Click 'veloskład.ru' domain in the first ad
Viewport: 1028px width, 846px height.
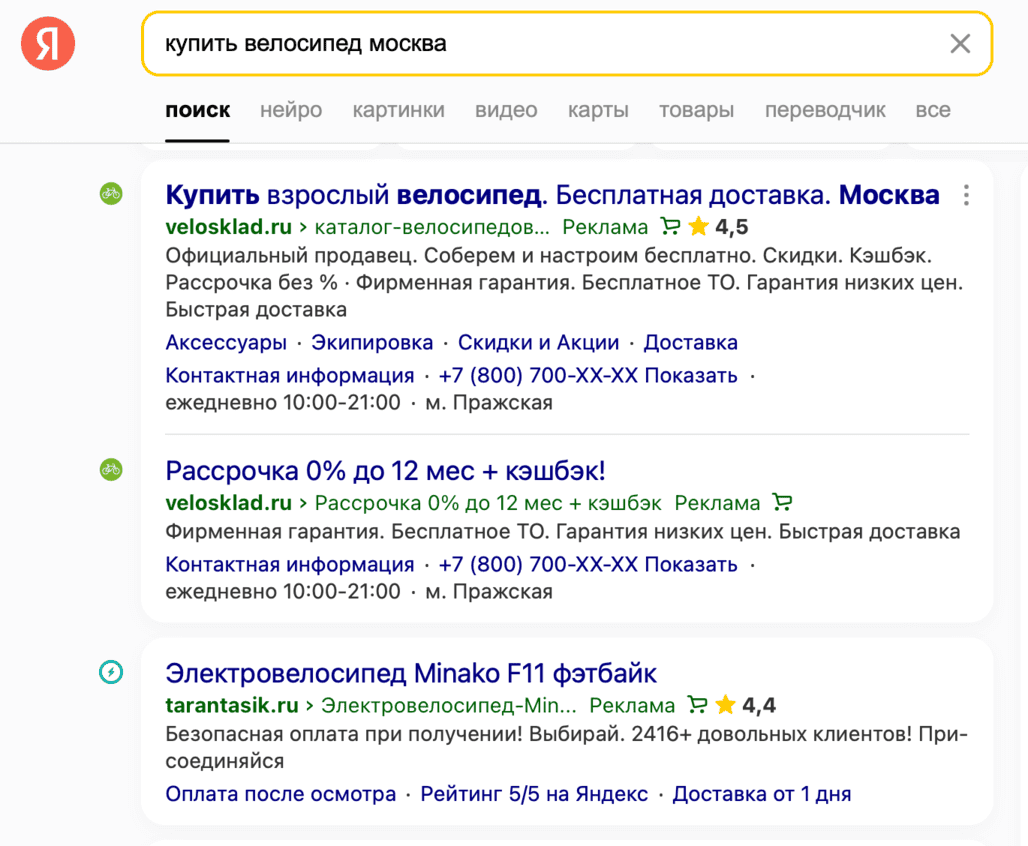pos(228,227)
